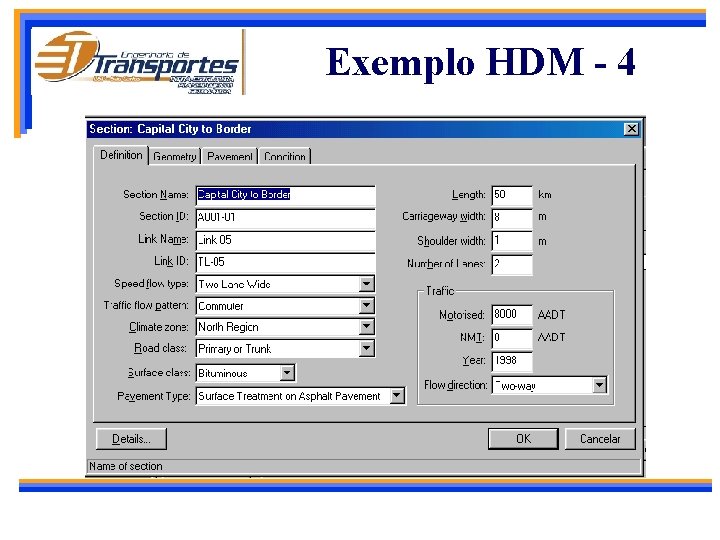Image resolution: width=720 pixels, height=540 pixels.
Task: Select the Condition tab
Action: (x=285, y=156)
